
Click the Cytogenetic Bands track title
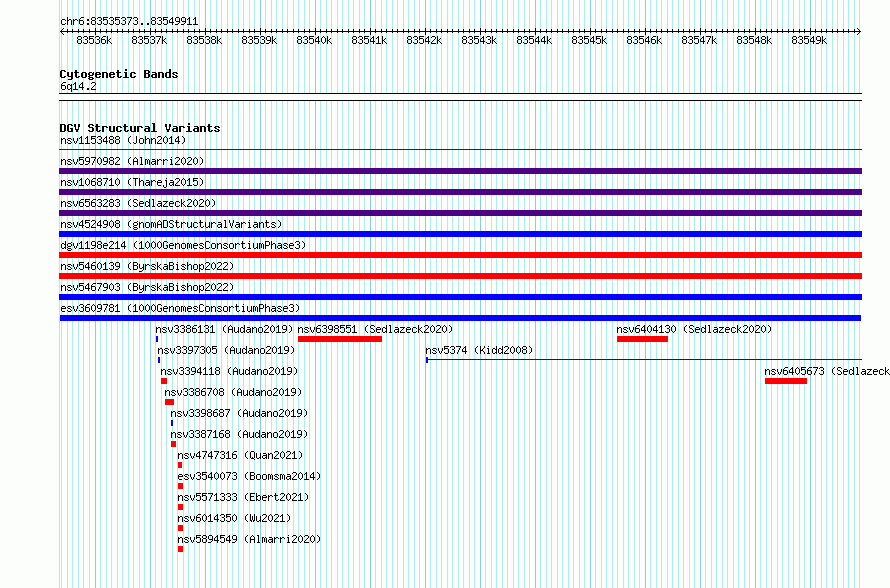tap(119, 74)
